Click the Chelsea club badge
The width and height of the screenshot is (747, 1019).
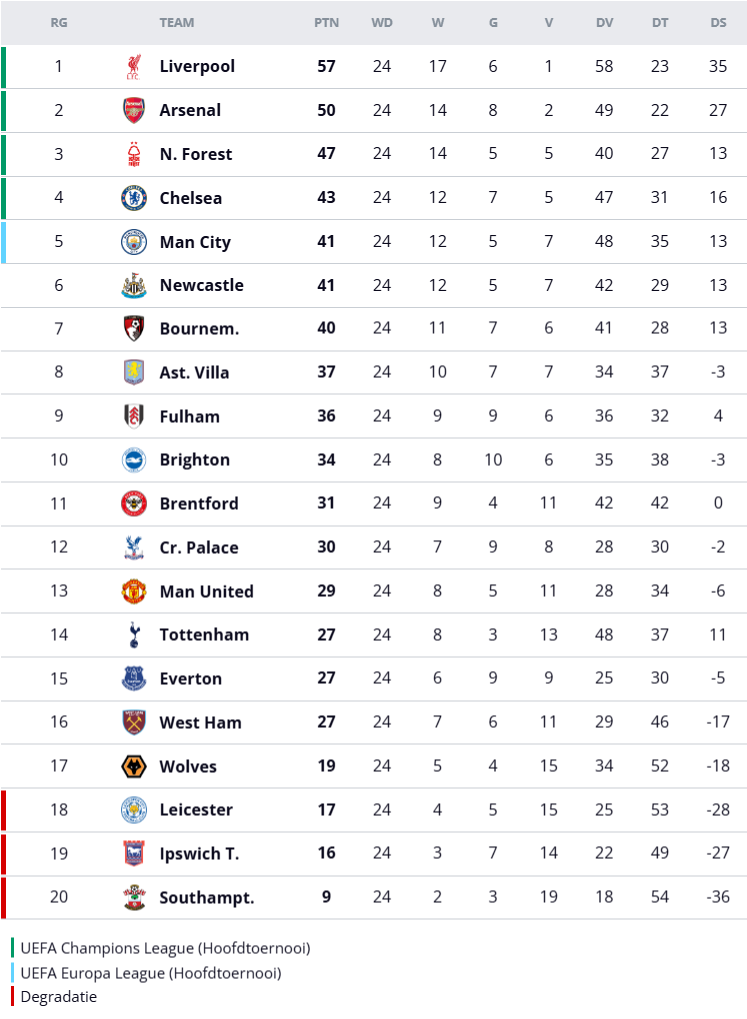point(133,198)
